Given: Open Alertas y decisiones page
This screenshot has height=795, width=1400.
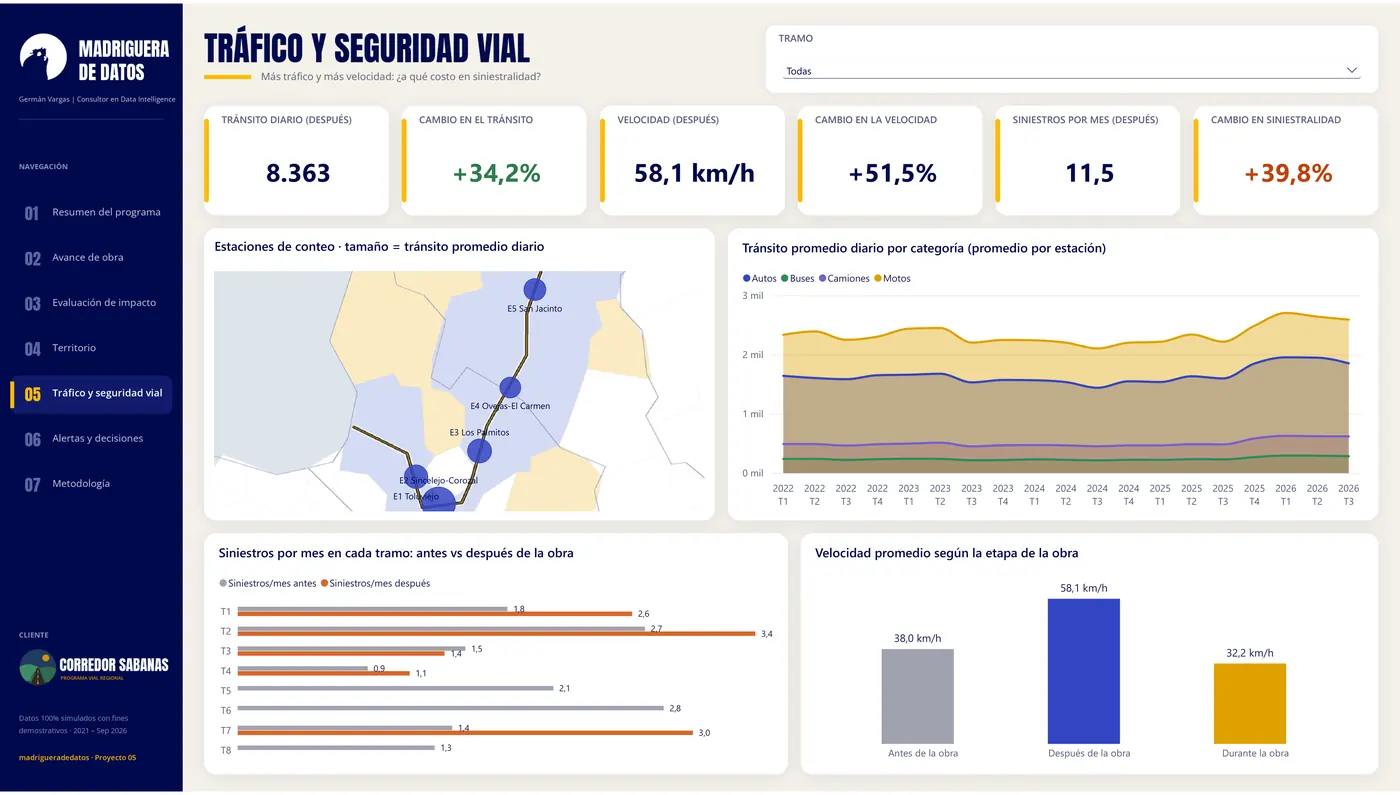Looking at the screenshot, I should (92, 439).
